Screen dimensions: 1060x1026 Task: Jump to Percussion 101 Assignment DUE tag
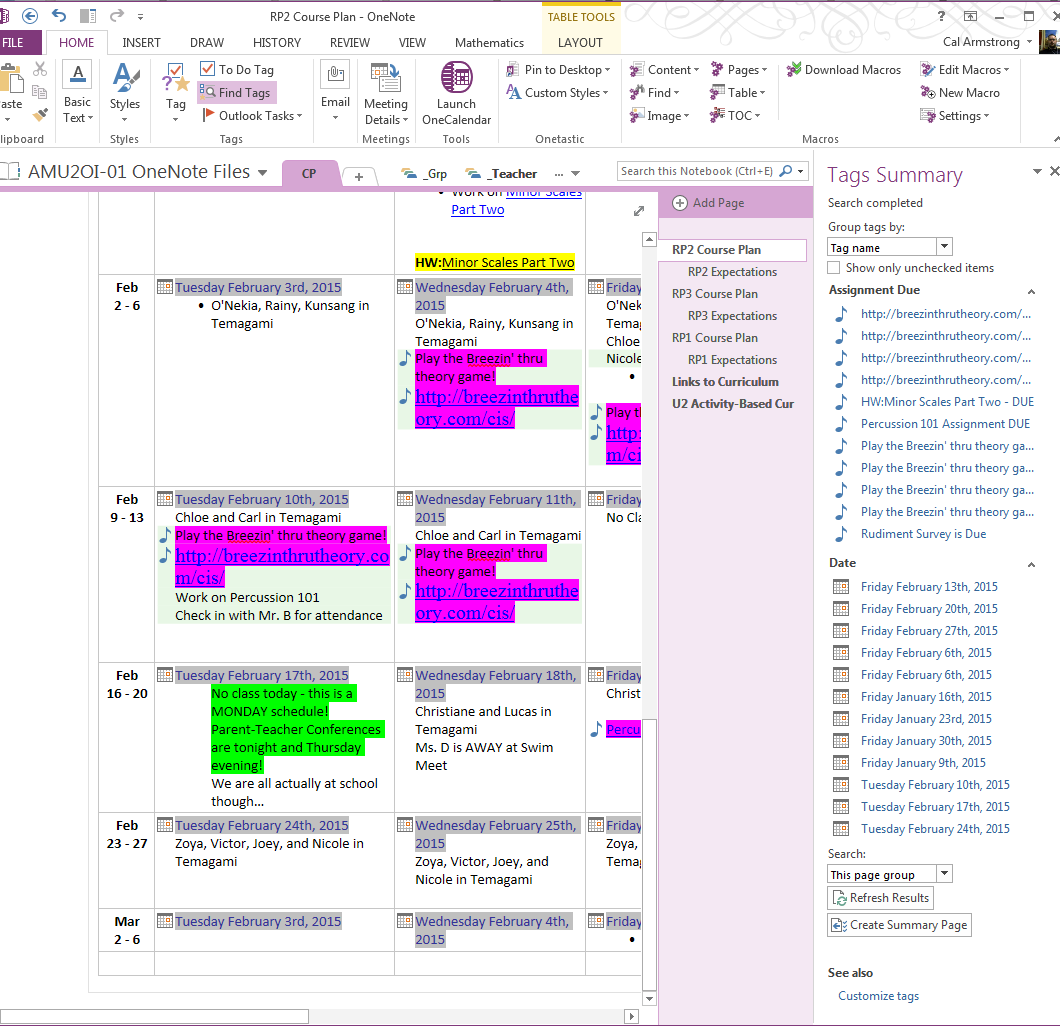pyautogui.click(x=945, y=424)
